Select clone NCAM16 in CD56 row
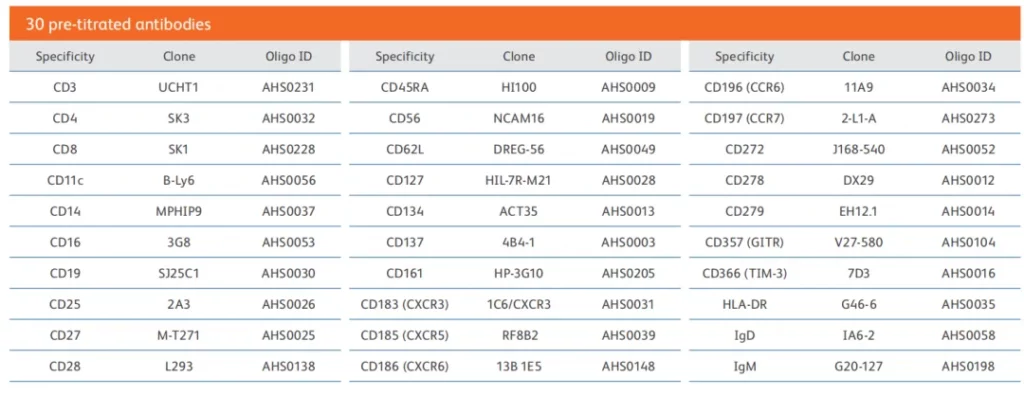This screenshot has height=395, width=1024. tap(519, 118)
